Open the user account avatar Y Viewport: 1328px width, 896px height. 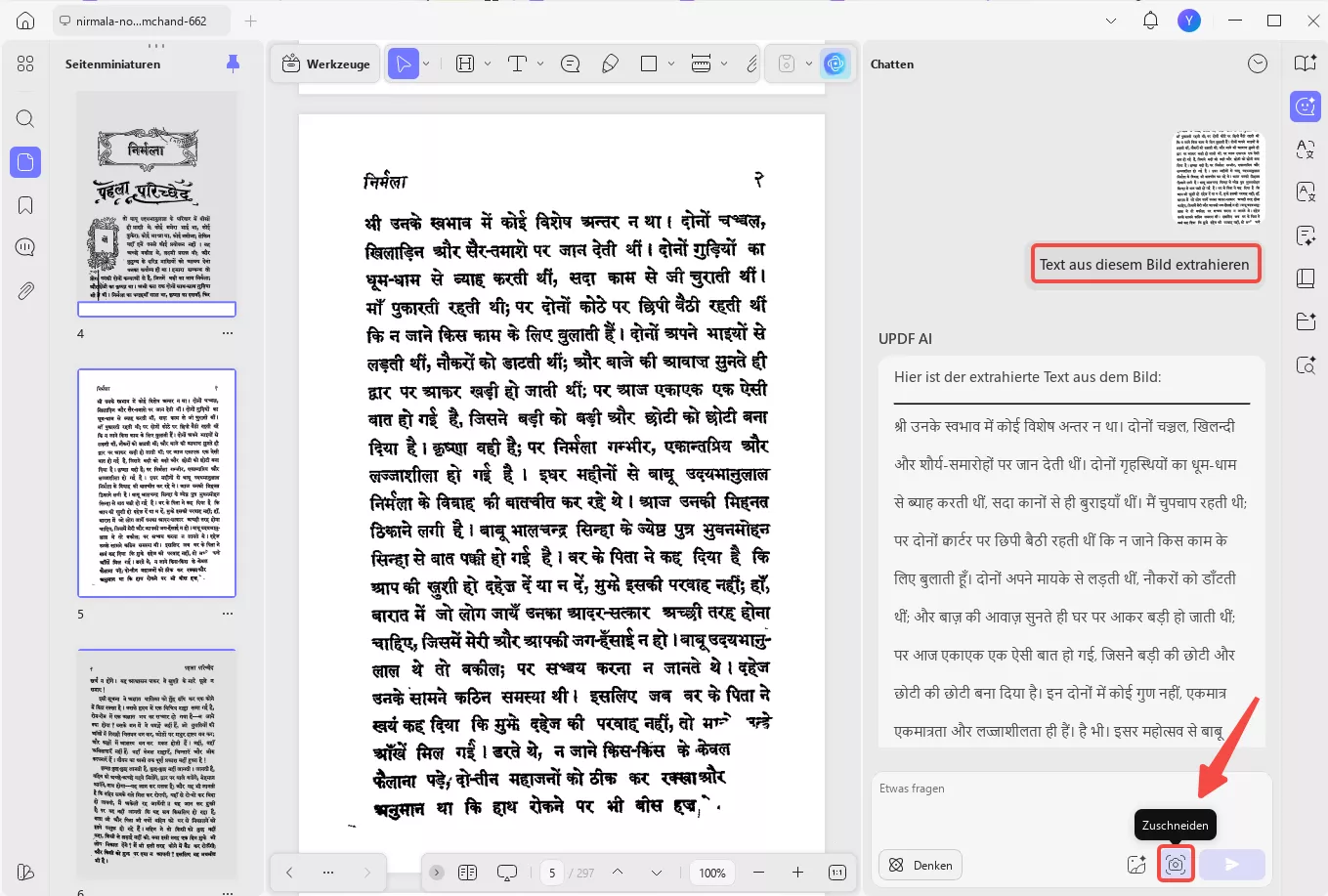point(1189,21)
